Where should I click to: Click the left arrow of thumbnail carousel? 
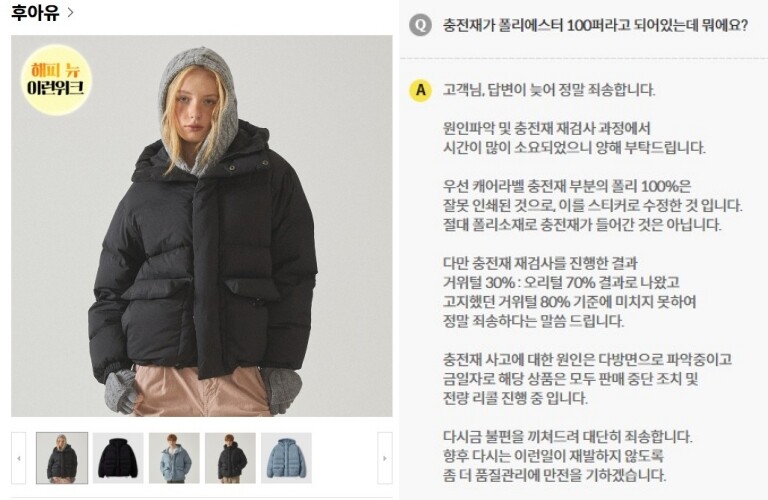tap(19, 458)
